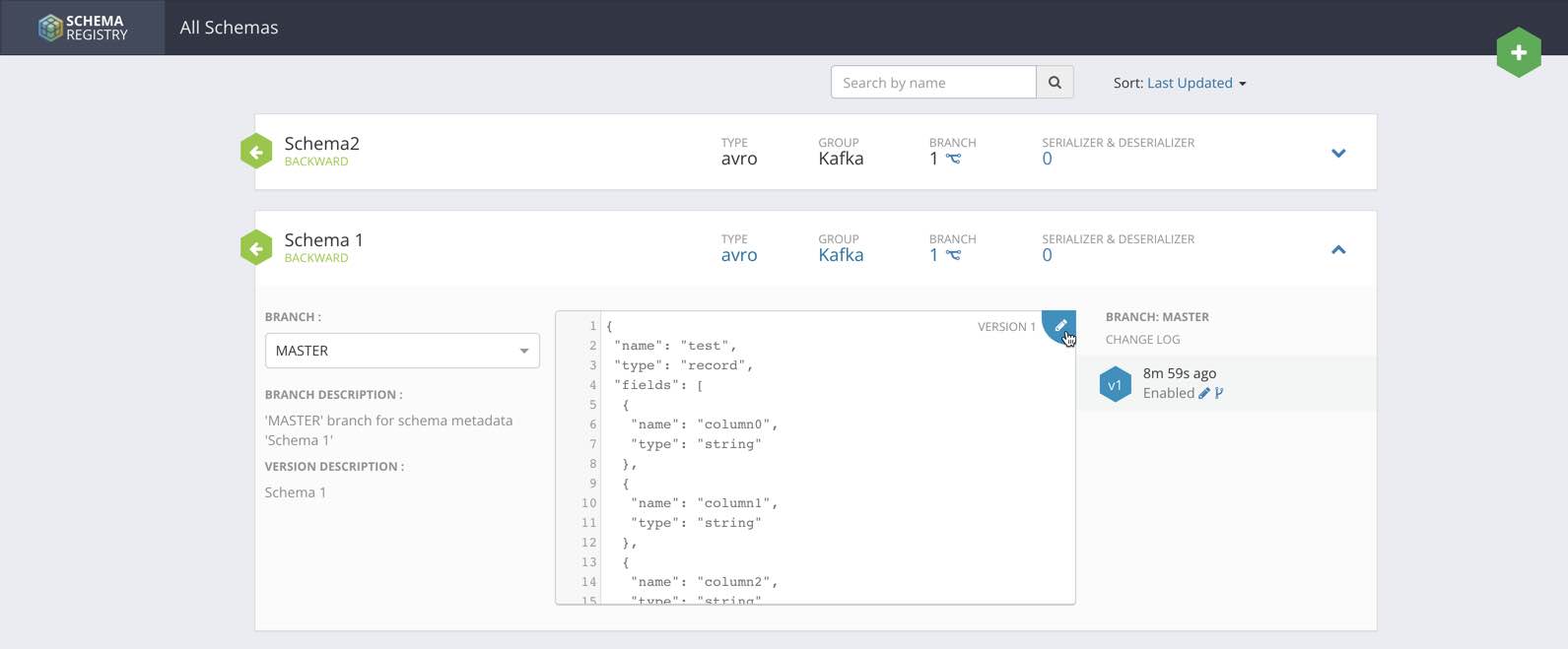Click the search magnifier icon
Image resolution: width=1568 pixels, height=649 pixels.
(1055, 83)
